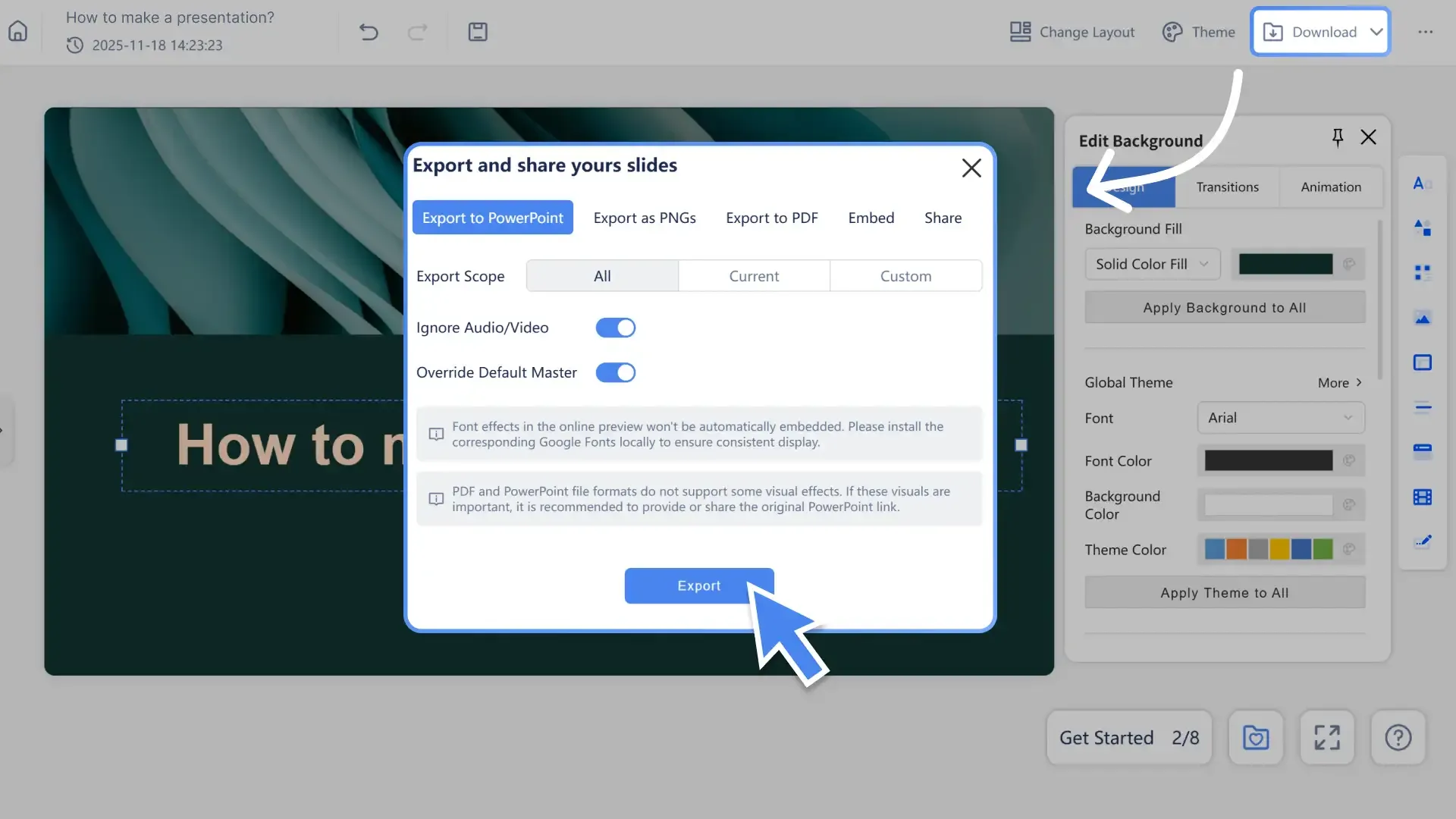Click the Apply Theme to All button
This screenshot has height=819, width=1456.
pos(1224,592)
